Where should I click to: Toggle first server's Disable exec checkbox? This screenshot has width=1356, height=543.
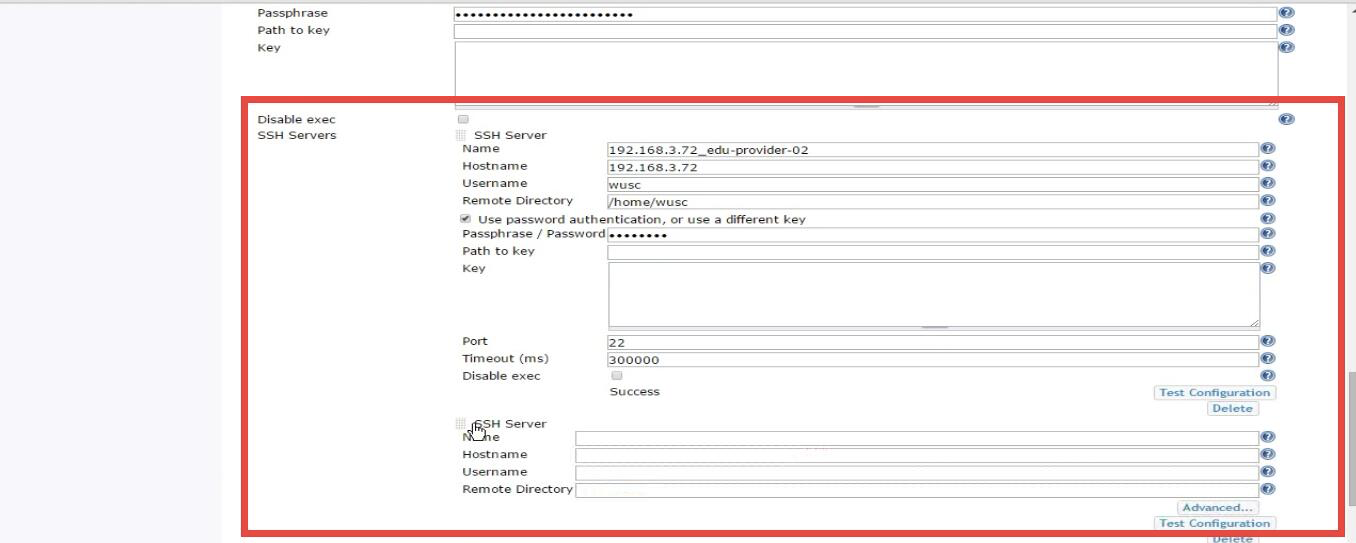[x=617, y=375]
